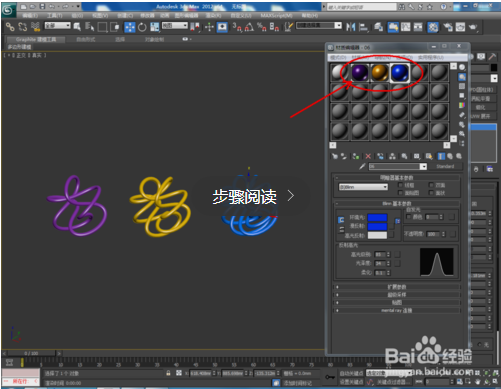Click the red X Reset Map icon
Image resolution: width=501 pixels, height=389 pixels.
click(368, 156)
